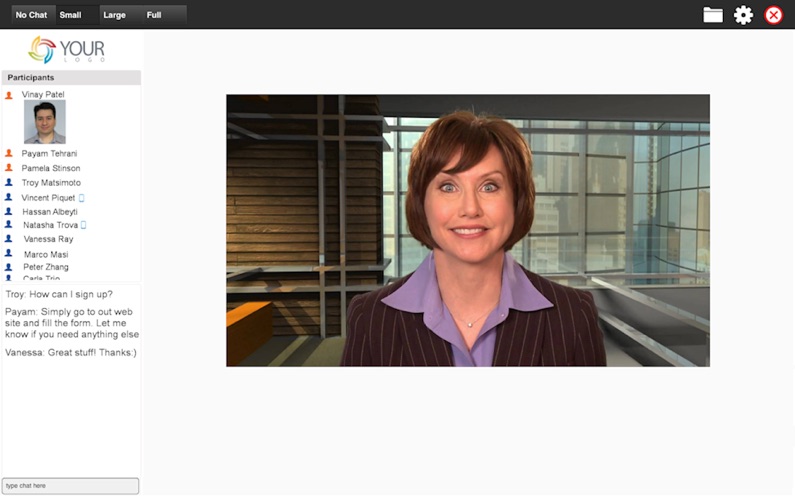Click Peter Zhang's blue user icon
This screenshot has height=497, width=795.
point(9,267)
